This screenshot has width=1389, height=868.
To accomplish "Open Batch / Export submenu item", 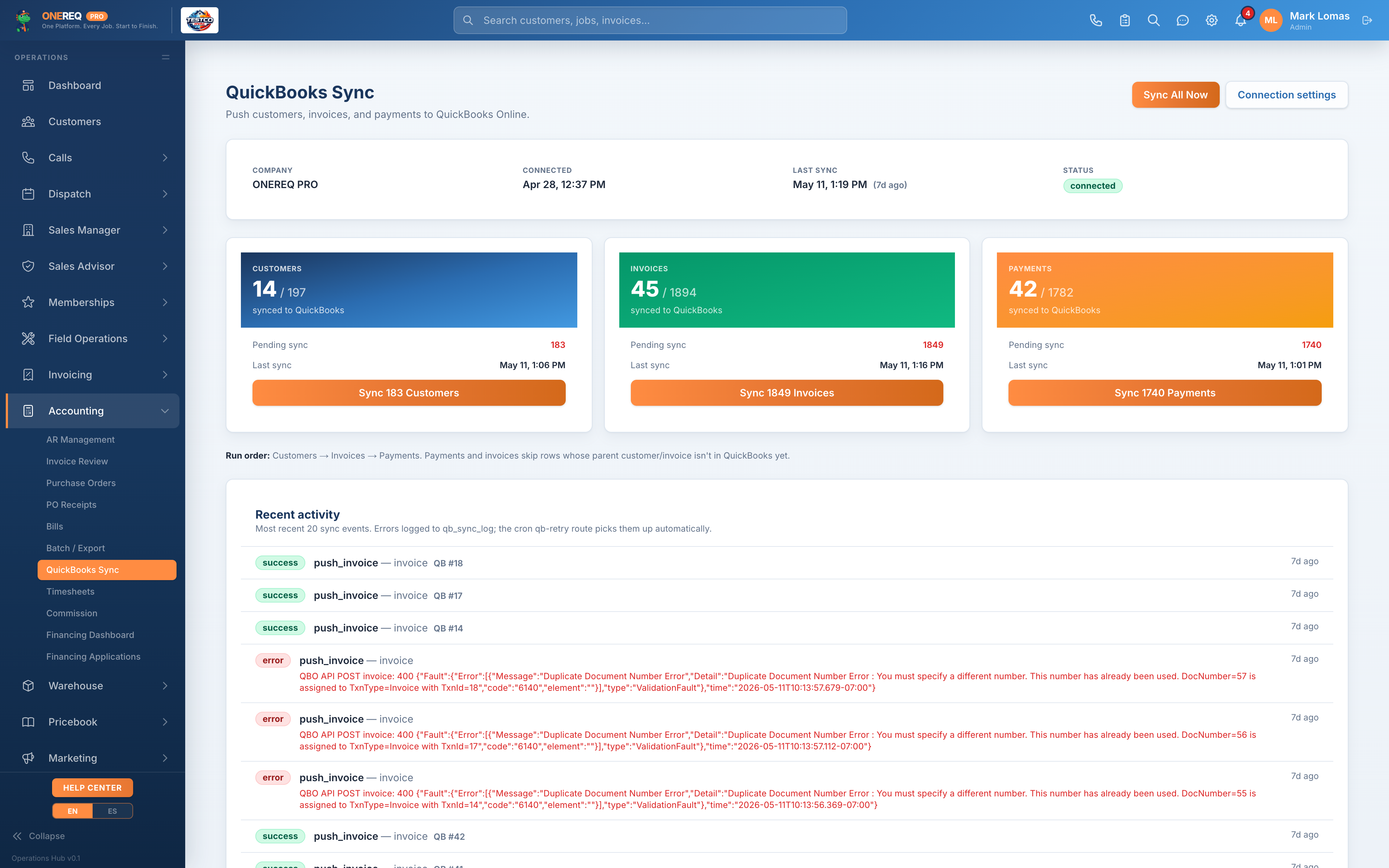I will tap(107, 548).
